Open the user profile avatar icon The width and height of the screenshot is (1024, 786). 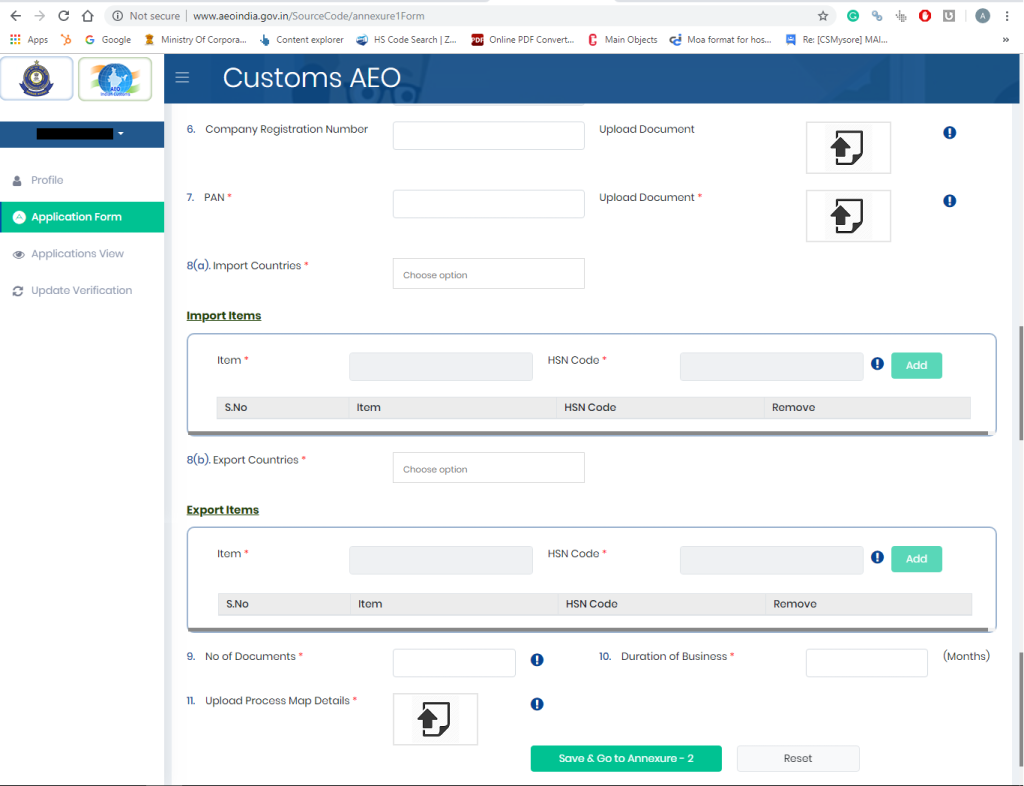click(982, 16)
